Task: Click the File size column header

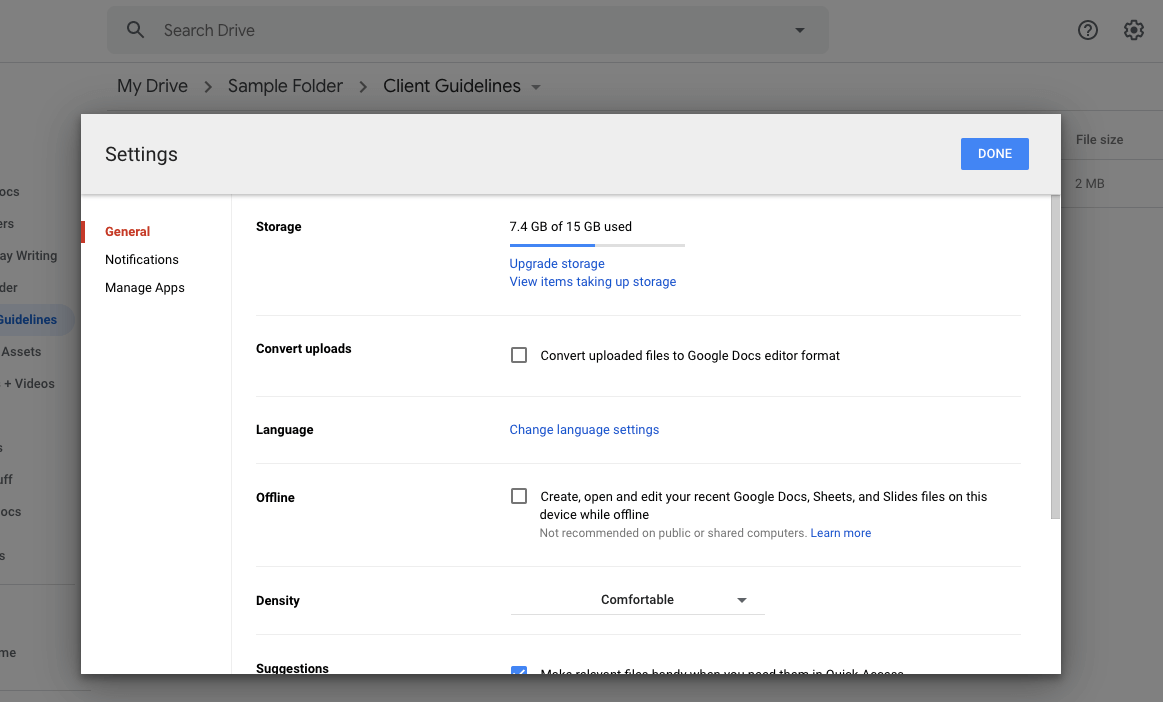Action: pos(1099,140)
